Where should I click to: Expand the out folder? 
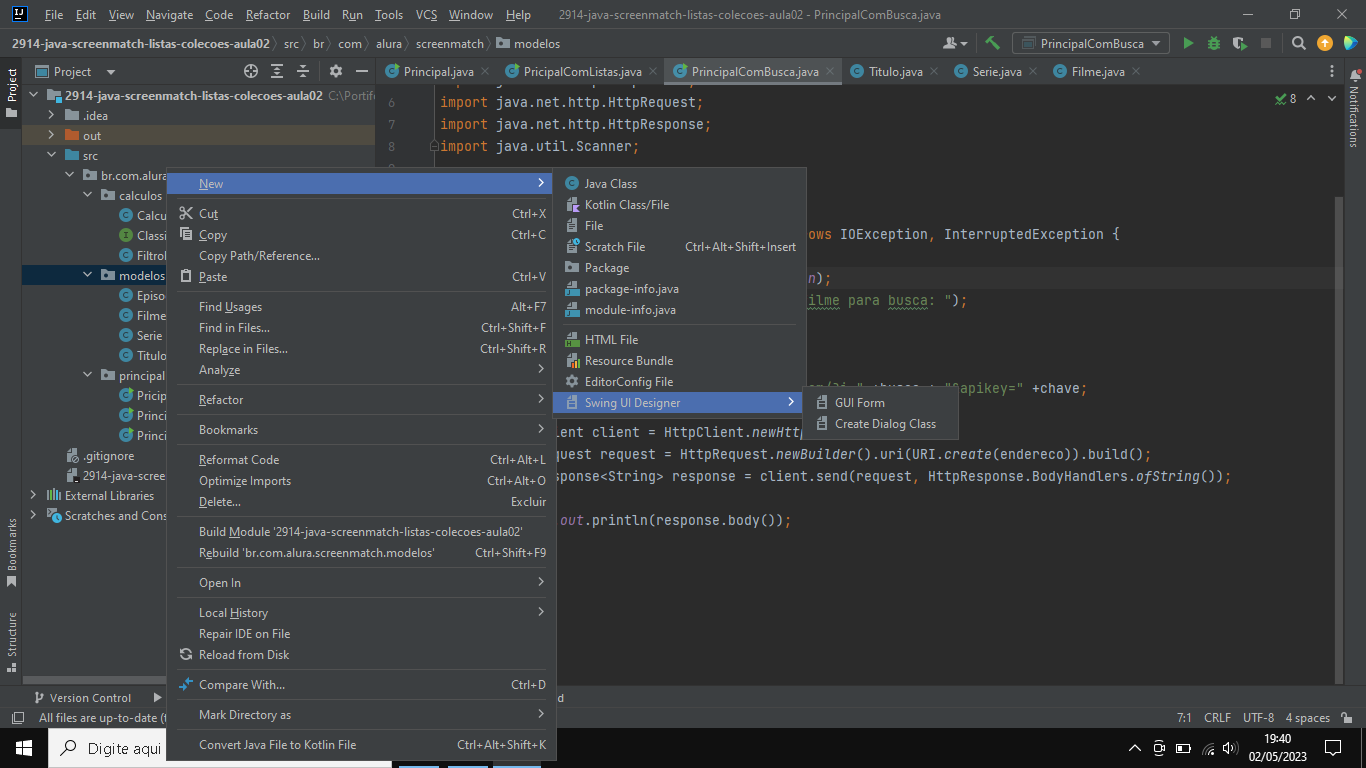[x=53, y=136]
